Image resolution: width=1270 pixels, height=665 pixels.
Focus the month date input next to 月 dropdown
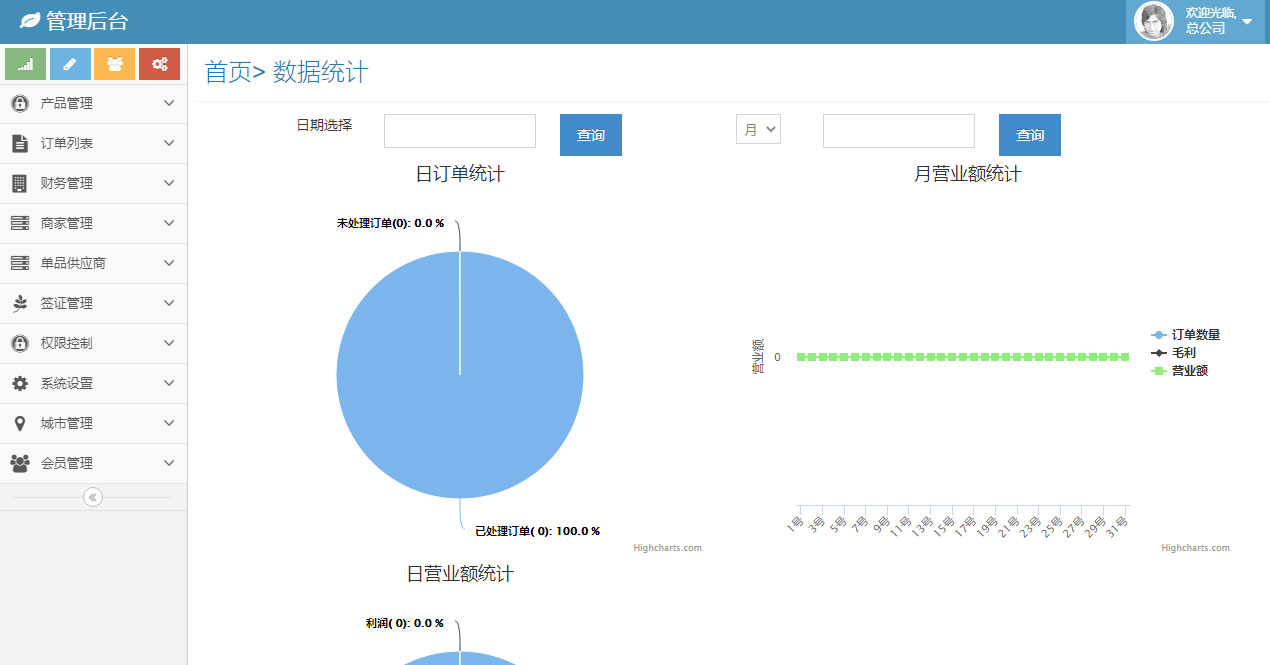tap(899, 131)
